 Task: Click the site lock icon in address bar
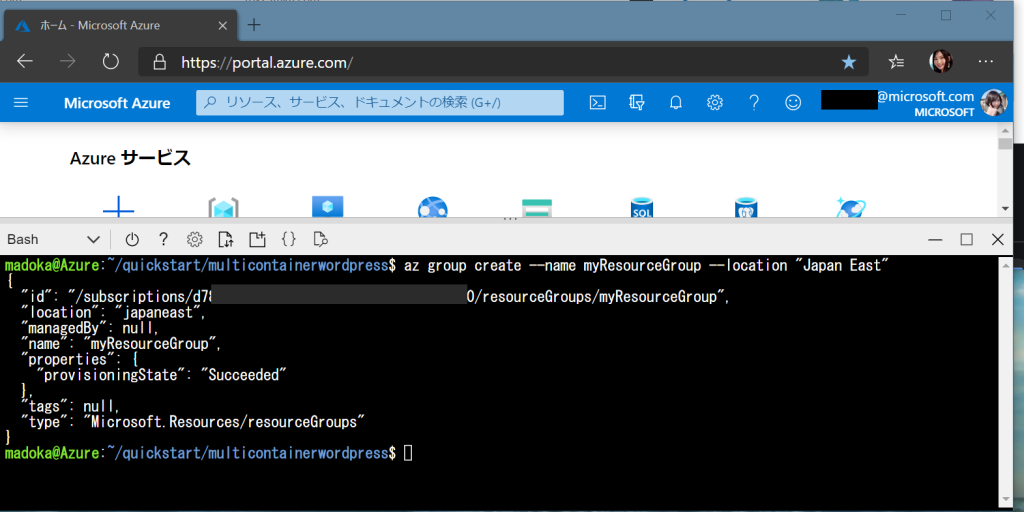pos(159,62)
